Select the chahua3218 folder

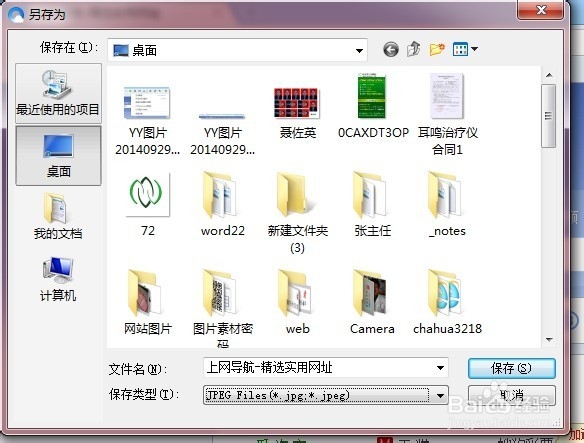pyautogui.click(x=447, y=302)
